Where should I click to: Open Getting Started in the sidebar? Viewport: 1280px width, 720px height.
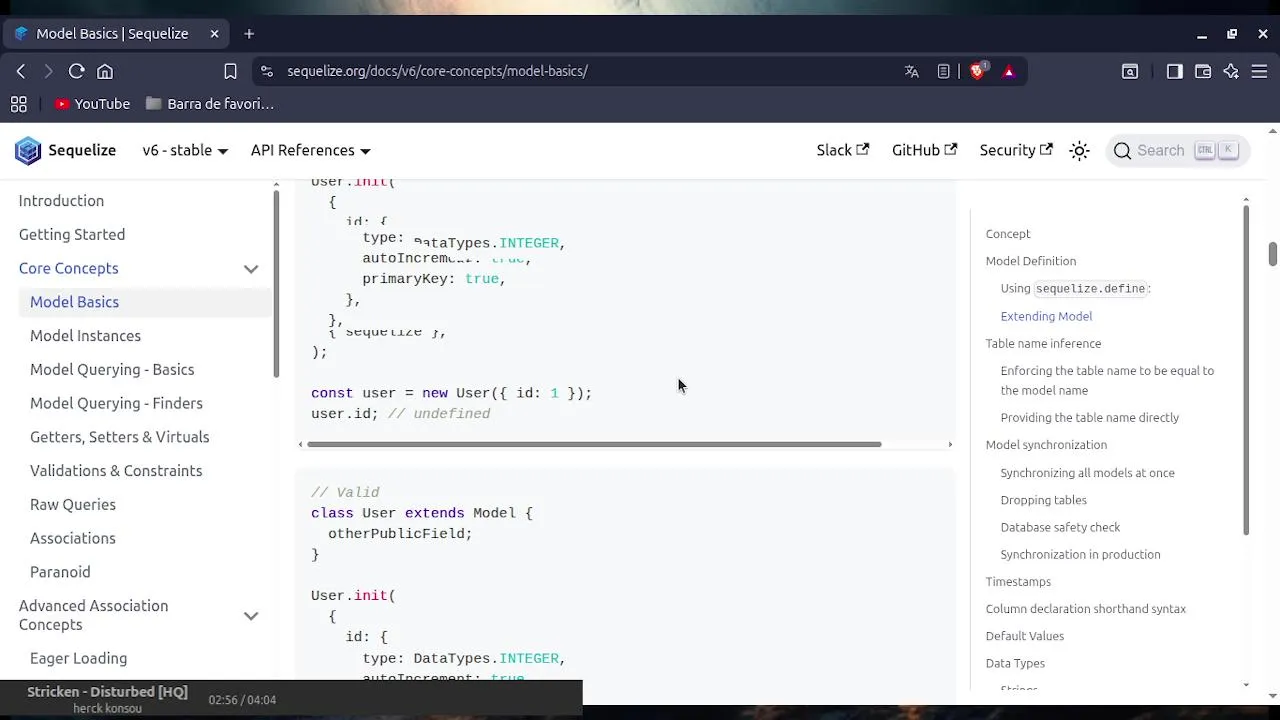72,235
